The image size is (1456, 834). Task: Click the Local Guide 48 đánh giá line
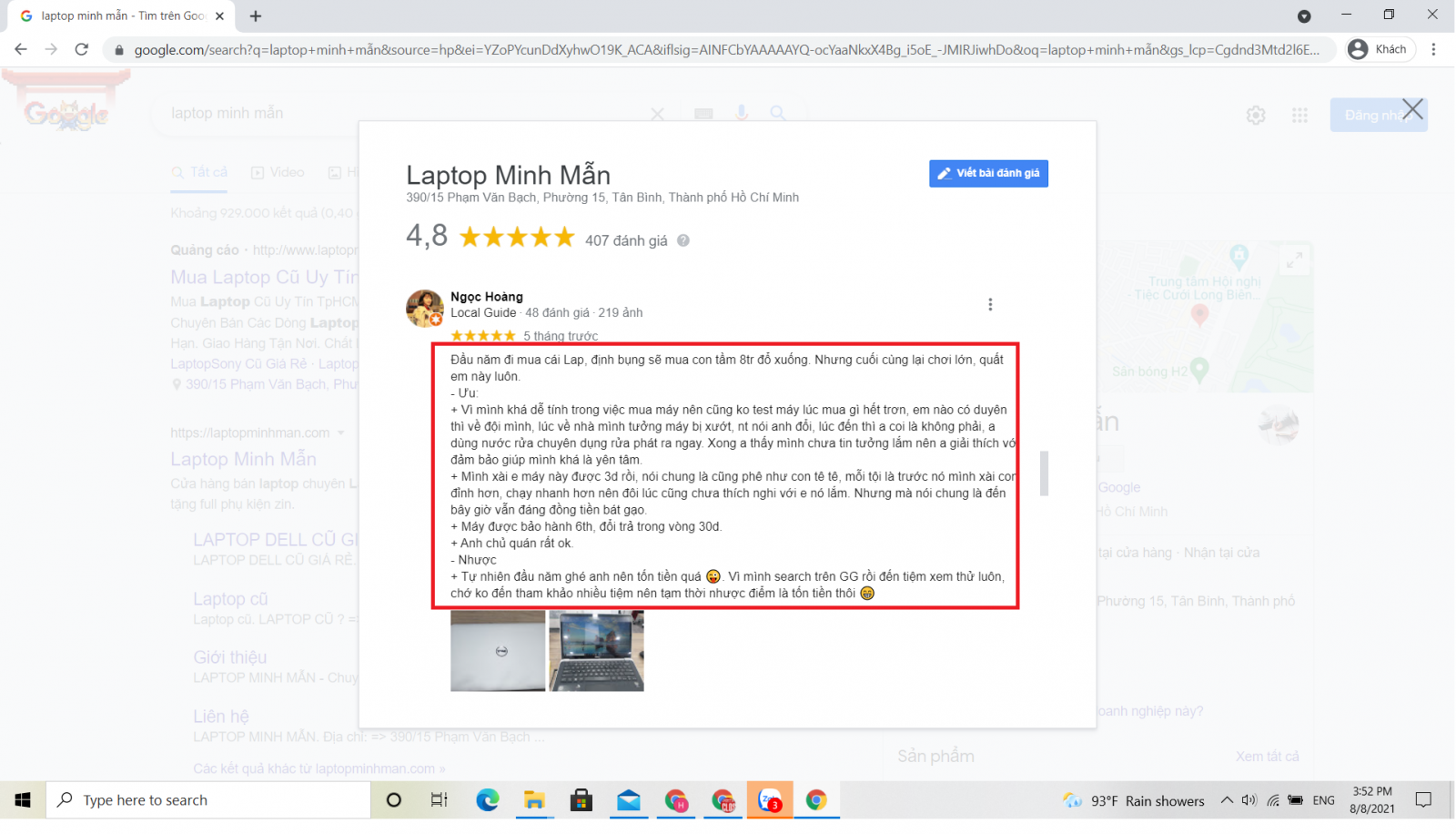[546, 313]
